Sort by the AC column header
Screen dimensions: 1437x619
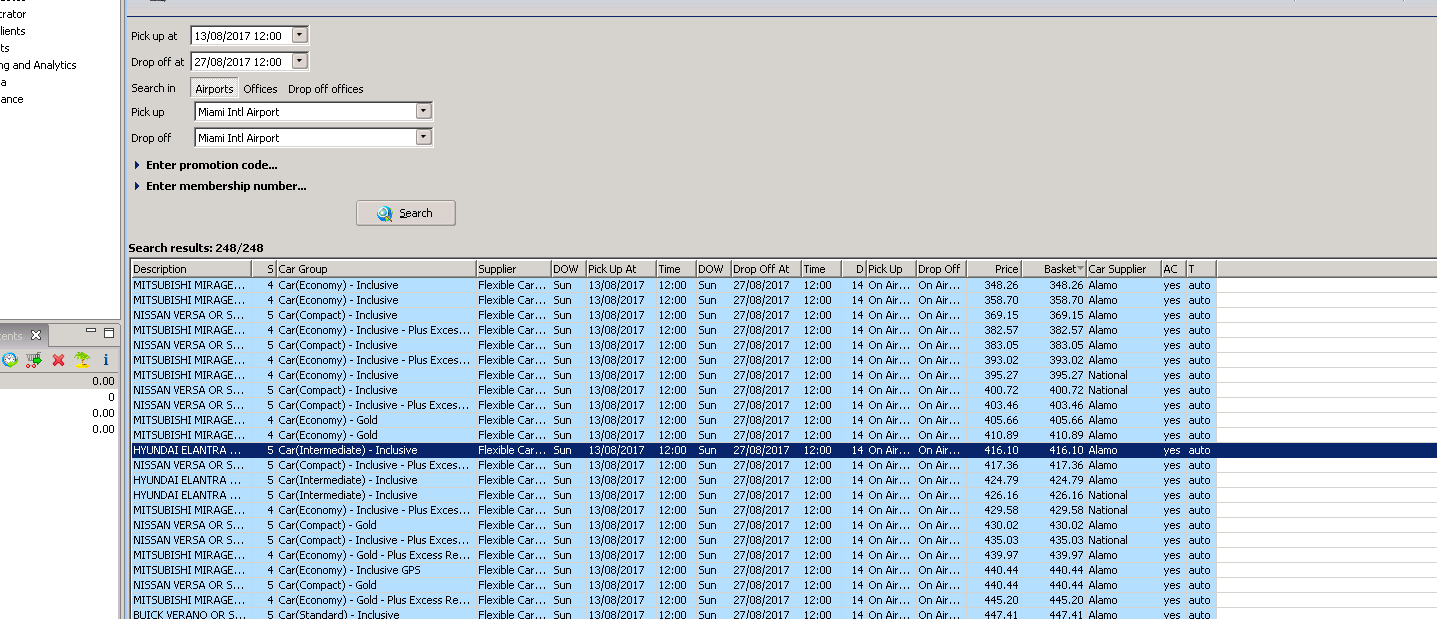click(1173, 269)
